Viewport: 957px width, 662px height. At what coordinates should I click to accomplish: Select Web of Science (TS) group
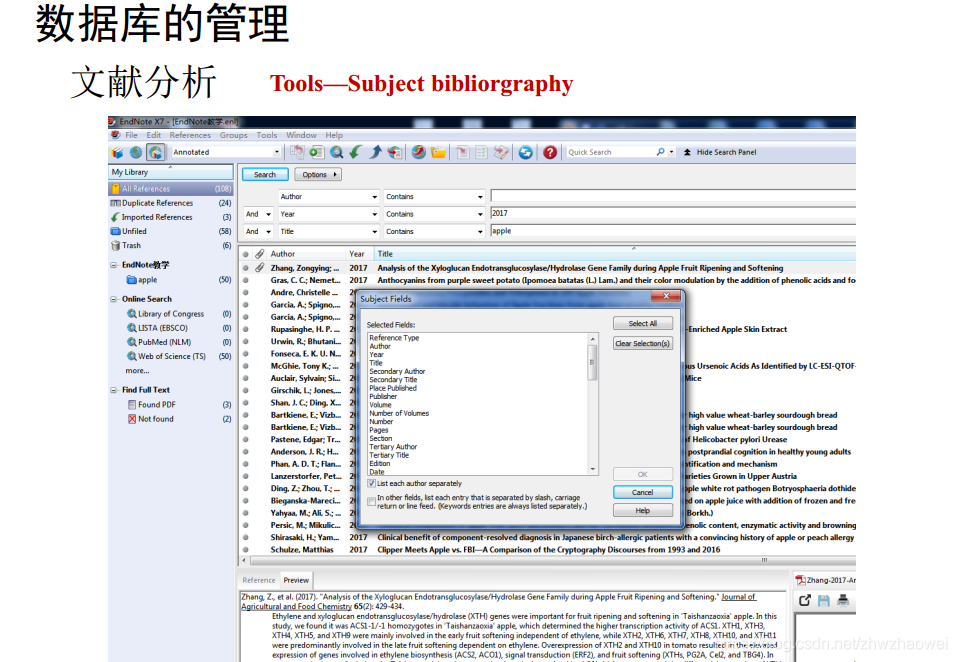click(170, 356)
